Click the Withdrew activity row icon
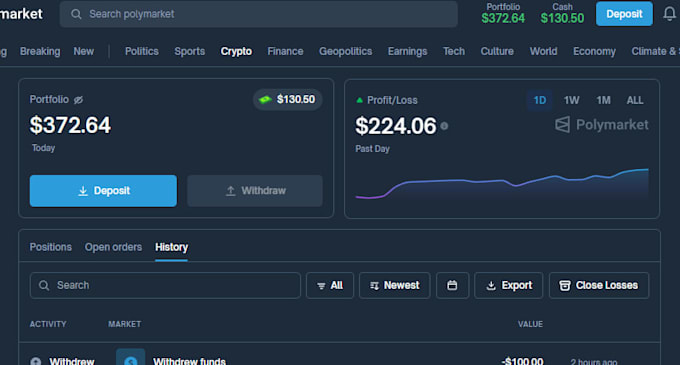 (36, 361)
